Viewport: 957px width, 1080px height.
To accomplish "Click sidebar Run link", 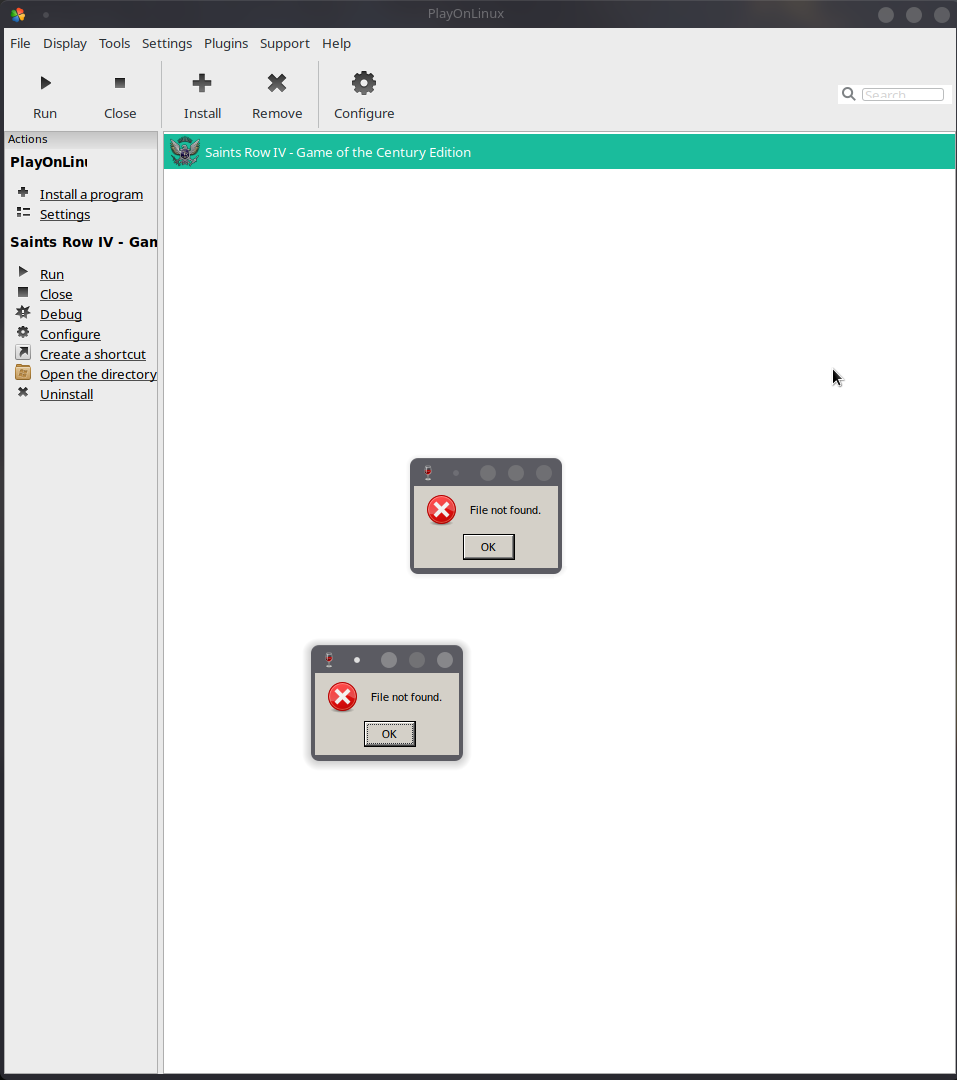I will (x=52, y=274).
